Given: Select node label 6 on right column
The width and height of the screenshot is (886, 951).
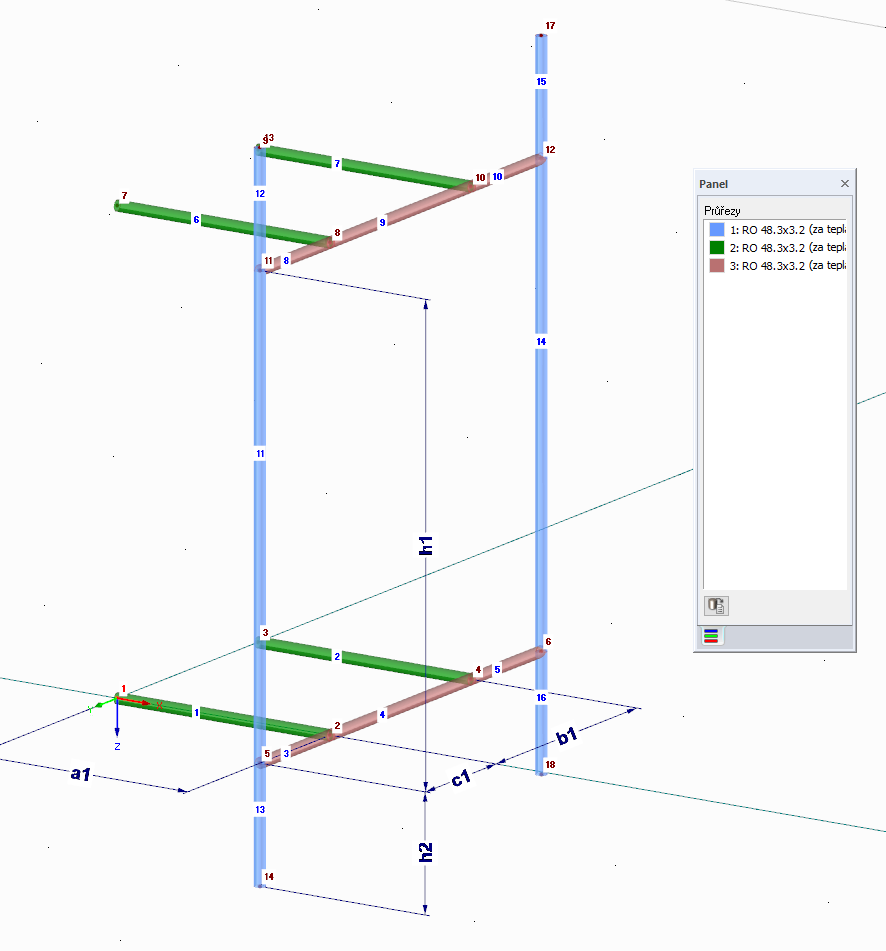Looking at the screenshot, I should [548, 641].
